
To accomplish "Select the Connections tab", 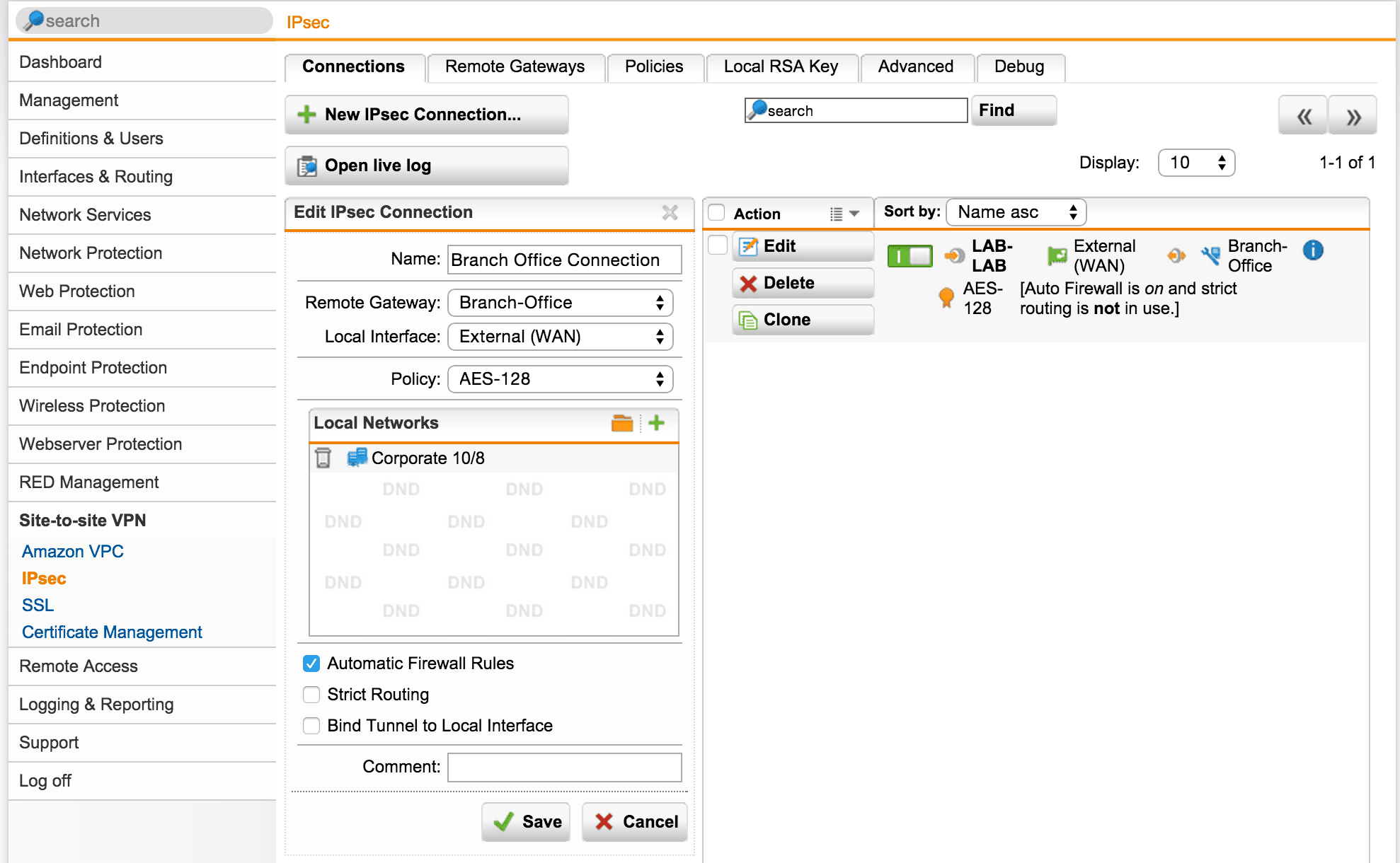I will pos(354,67).
